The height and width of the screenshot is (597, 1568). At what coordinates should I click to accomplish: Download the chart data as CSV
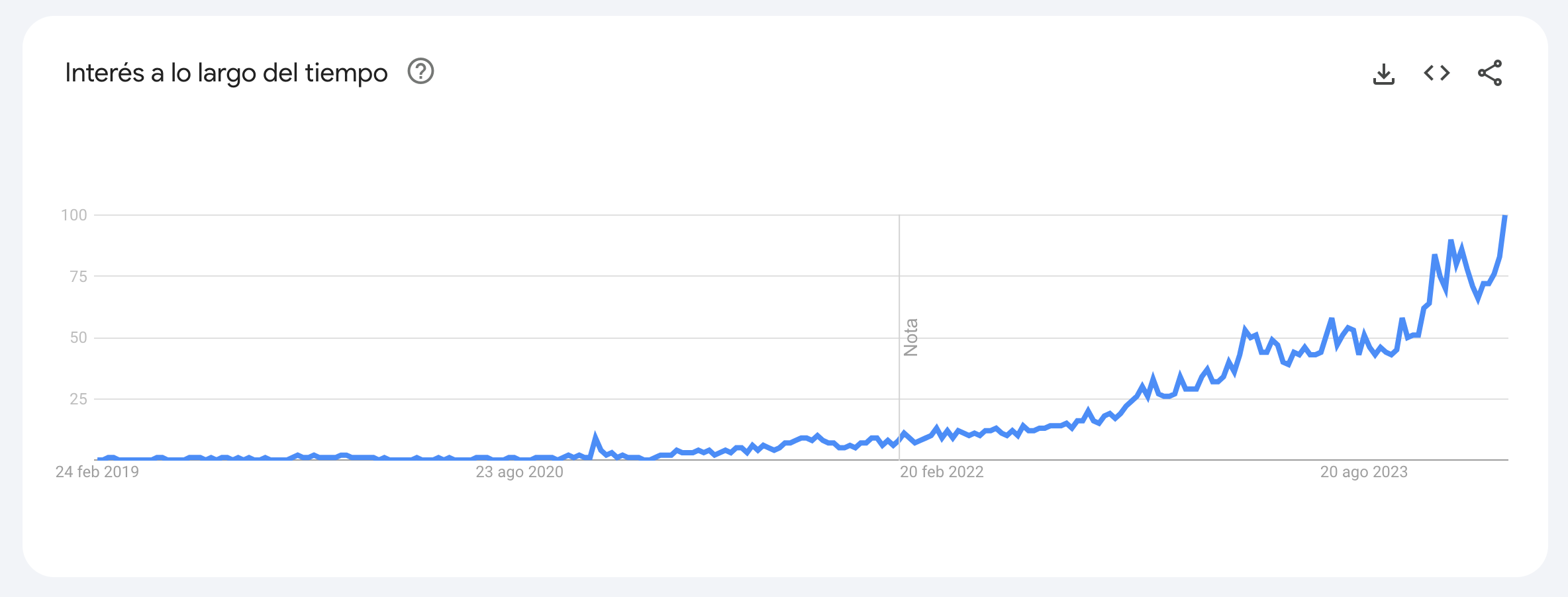[1383, 73]
